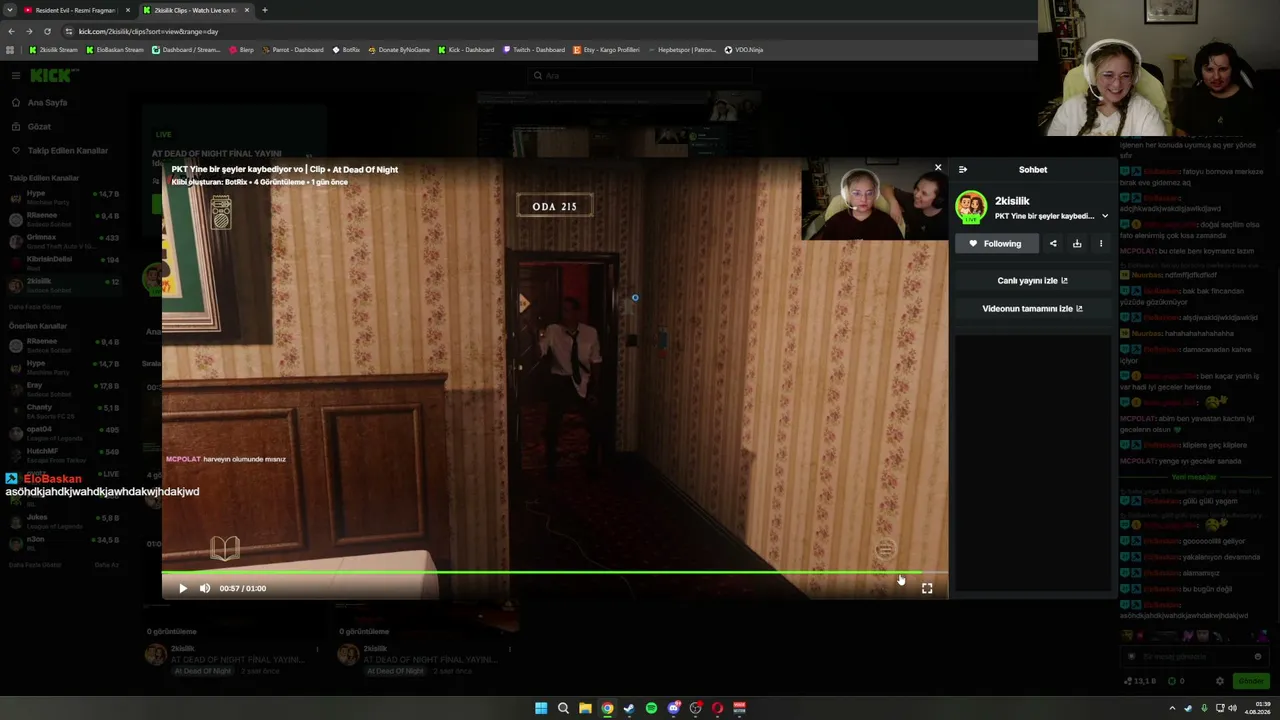Open Steam from the taskbar
This screenshot has height=720, width=1280.
[629, 708]
